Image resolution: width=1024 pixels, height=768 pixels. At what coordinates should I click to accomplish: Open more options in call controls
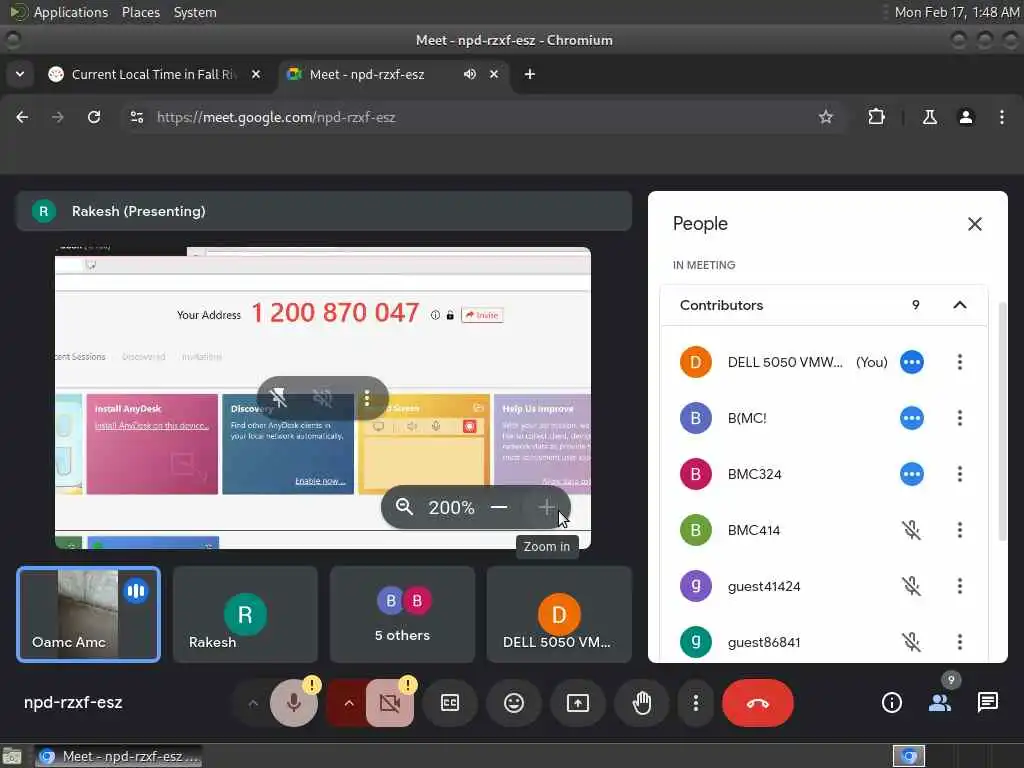coord(696,703)
